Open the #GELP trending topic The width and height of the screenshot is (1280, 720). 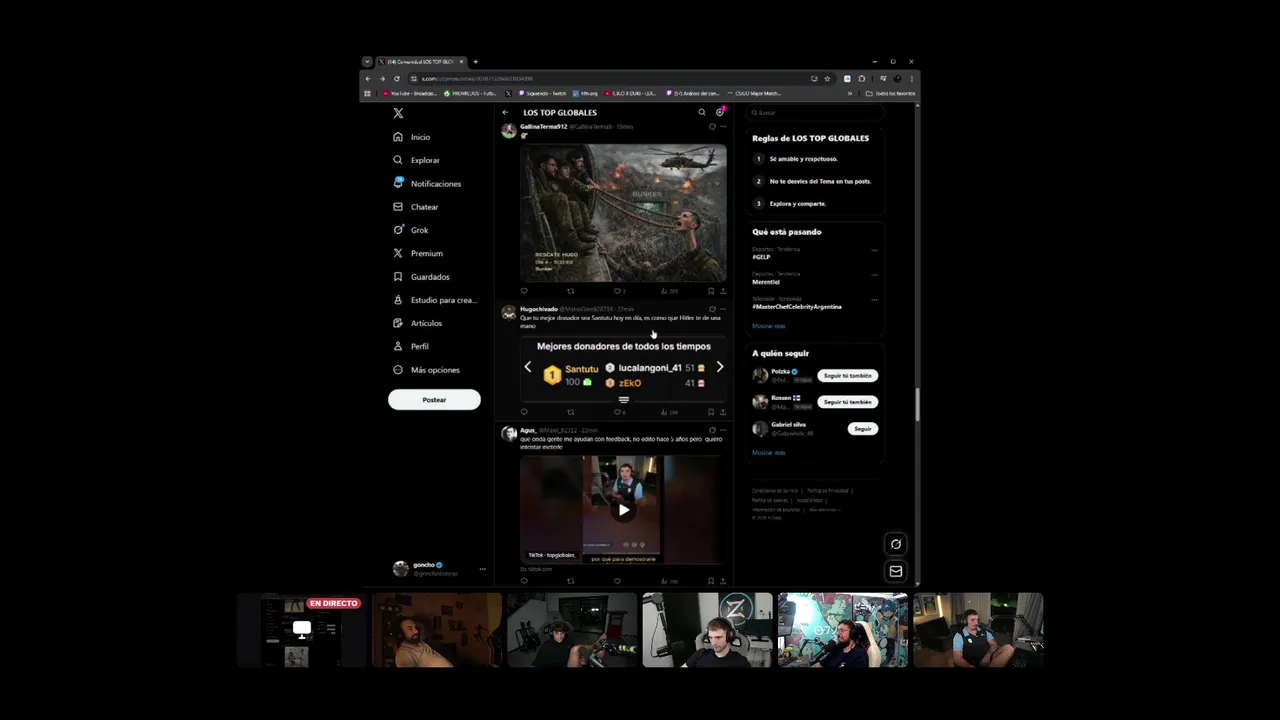(761, 257)
